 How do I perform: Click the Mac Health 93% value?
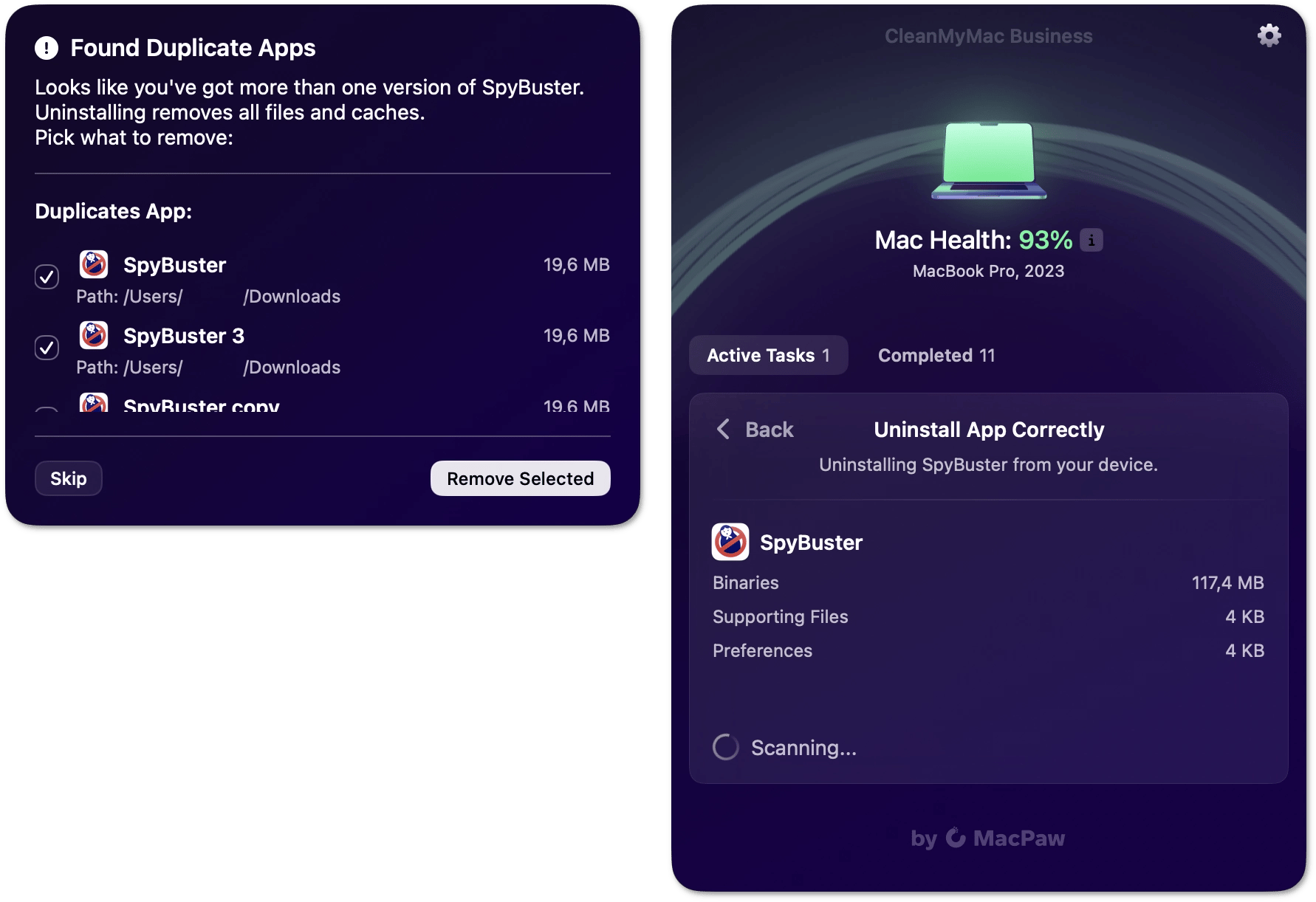point(1046,240)
